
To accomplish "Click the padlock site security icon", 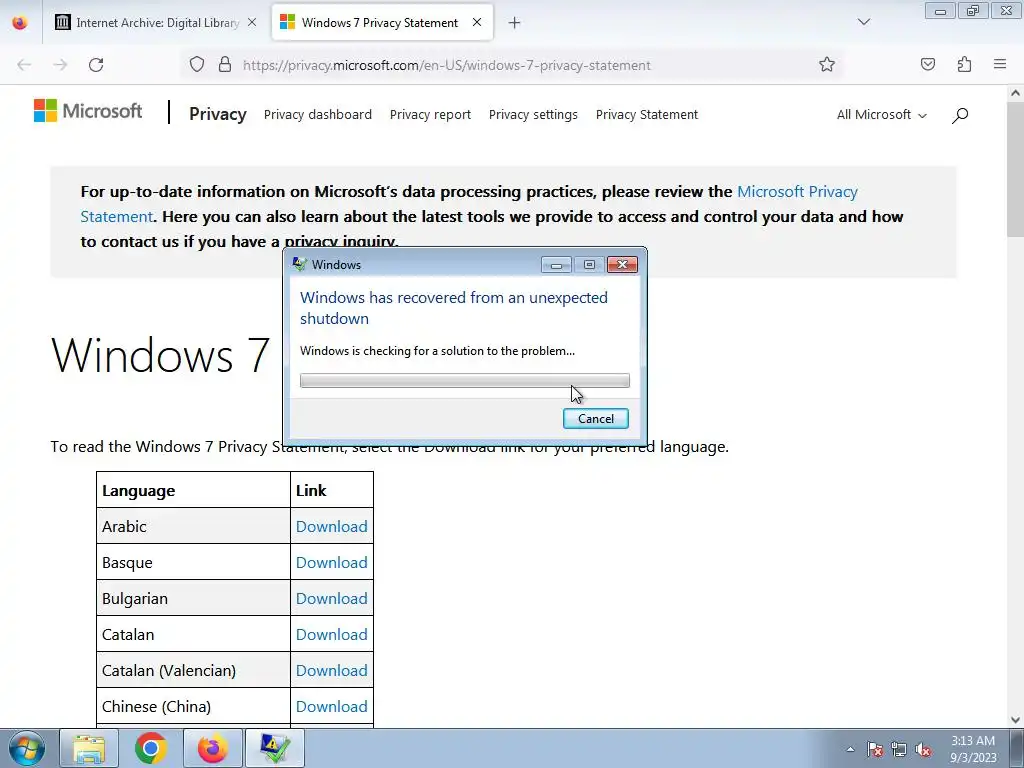I will coord(225,65).
